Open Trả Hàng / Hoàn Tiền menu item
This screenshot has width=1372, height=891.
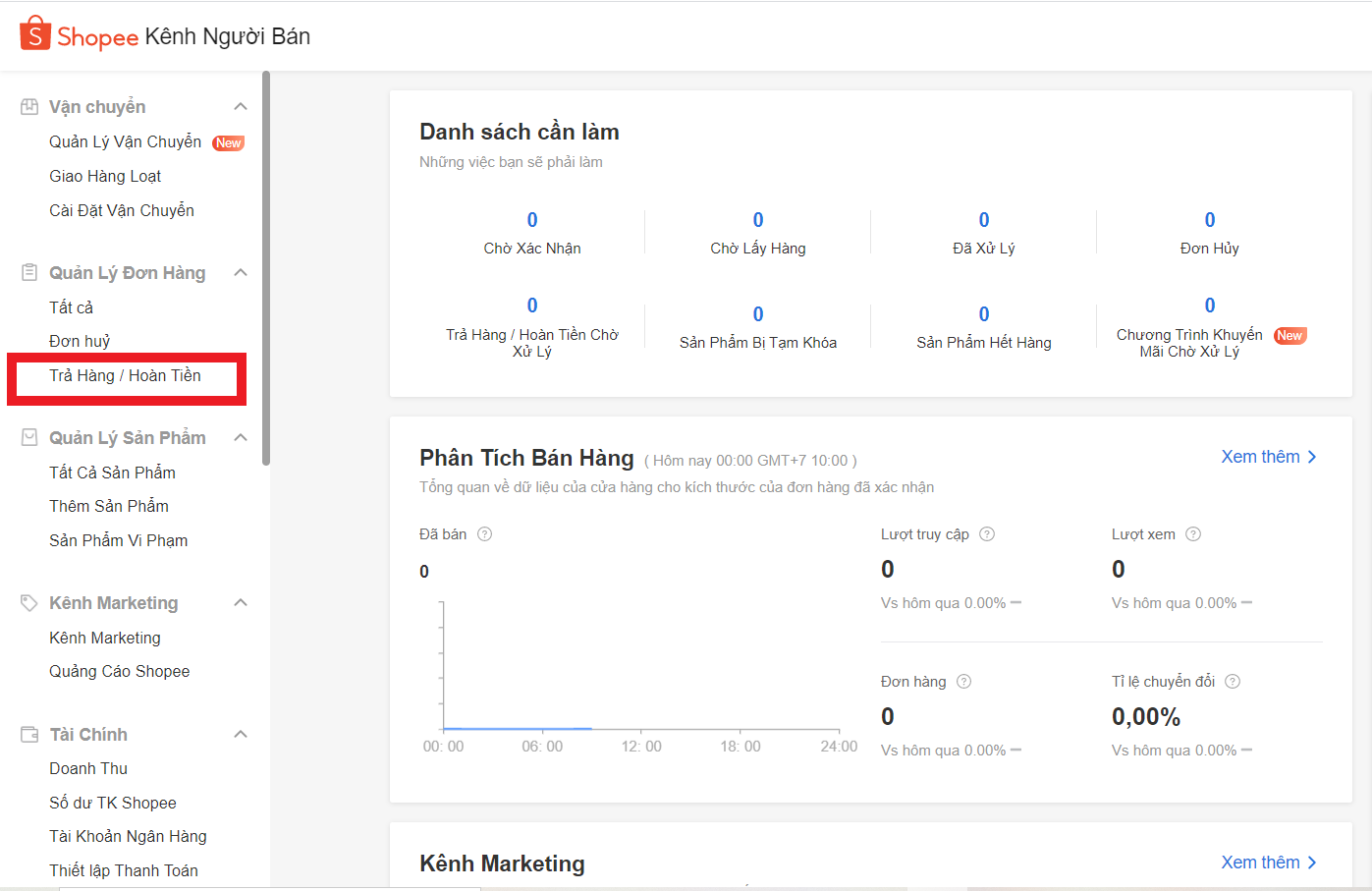[x=125, y=375]
